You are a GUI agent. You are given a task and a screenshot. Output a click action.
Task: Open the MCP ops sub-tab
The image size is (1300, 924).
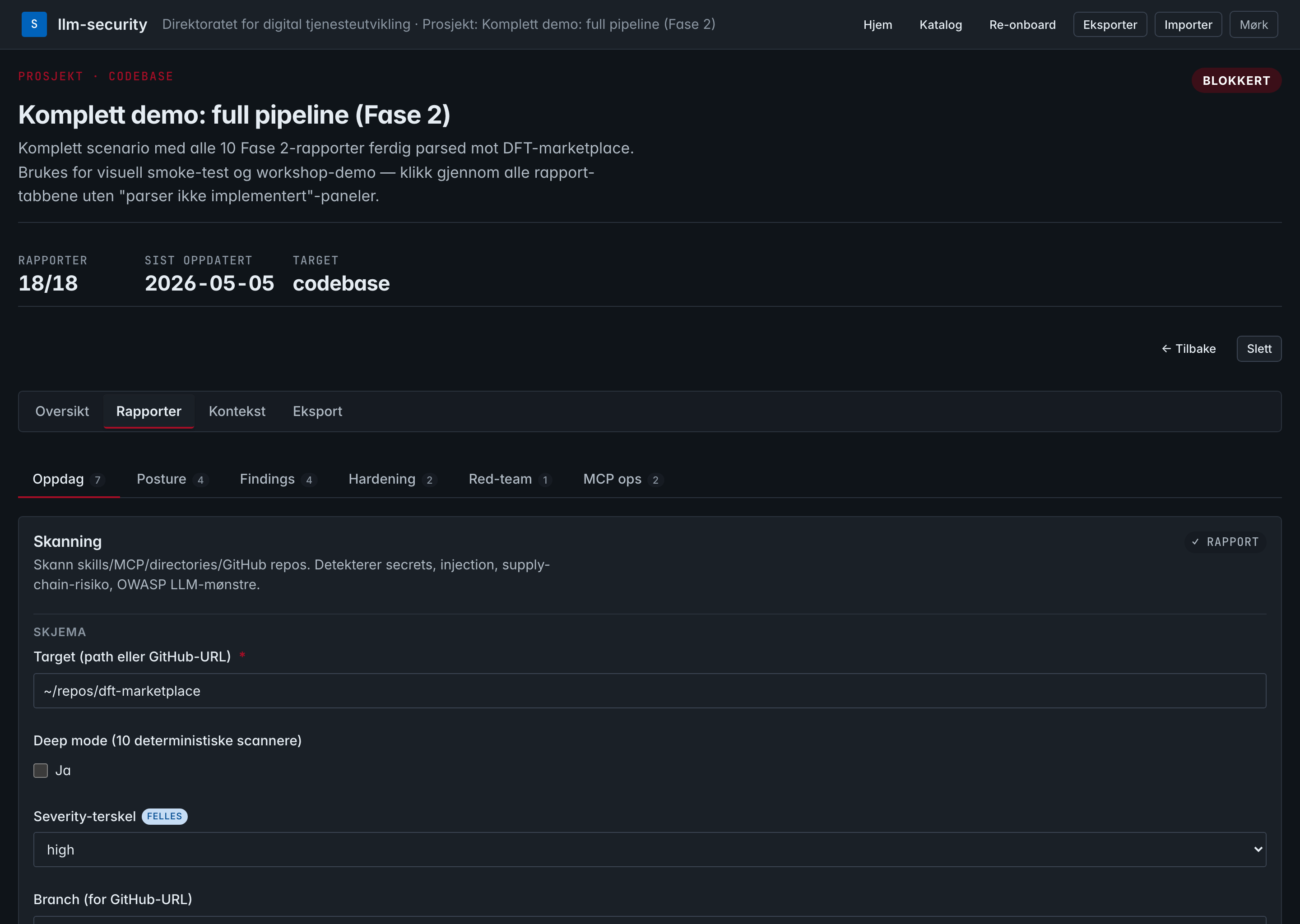623,479
